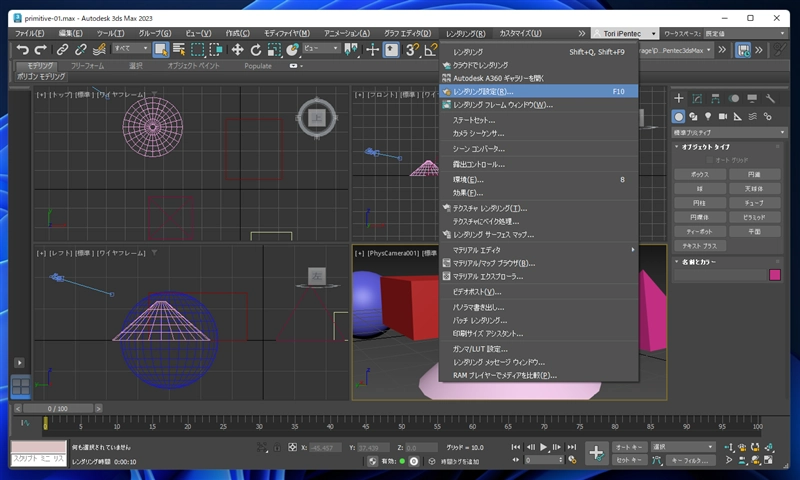800x480 pixels.
Task: Select the Space Warps category icon
Action: (753, 117)
